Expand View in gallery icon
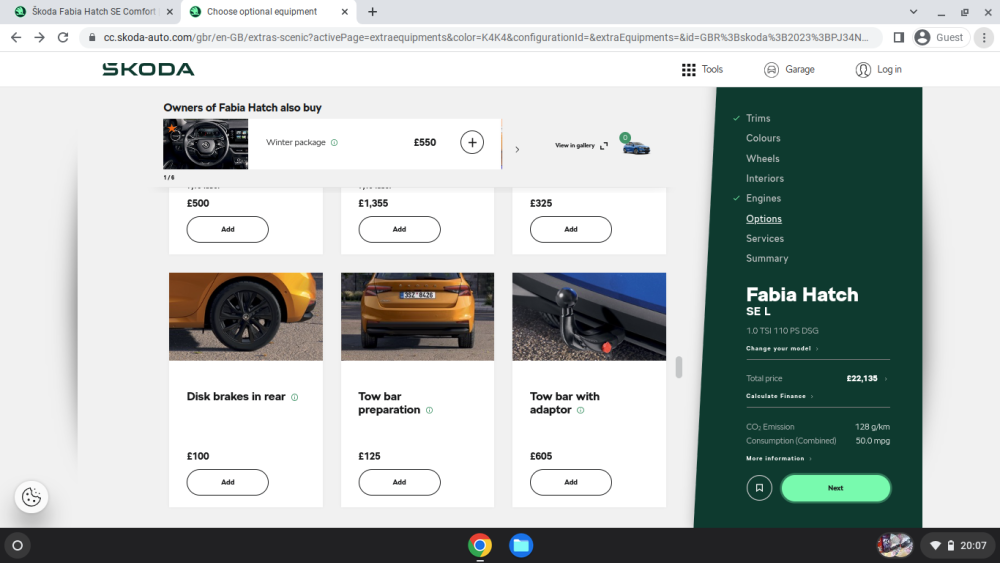This screenshot has height=563, width=1000. [x=604, y=145]
